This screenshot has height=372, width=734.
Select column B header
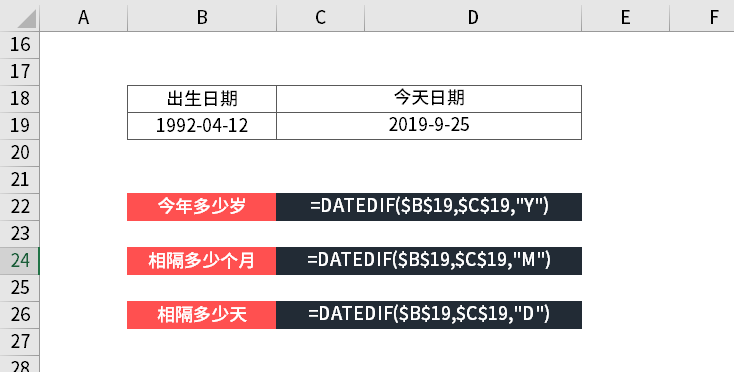pos(202,17)
